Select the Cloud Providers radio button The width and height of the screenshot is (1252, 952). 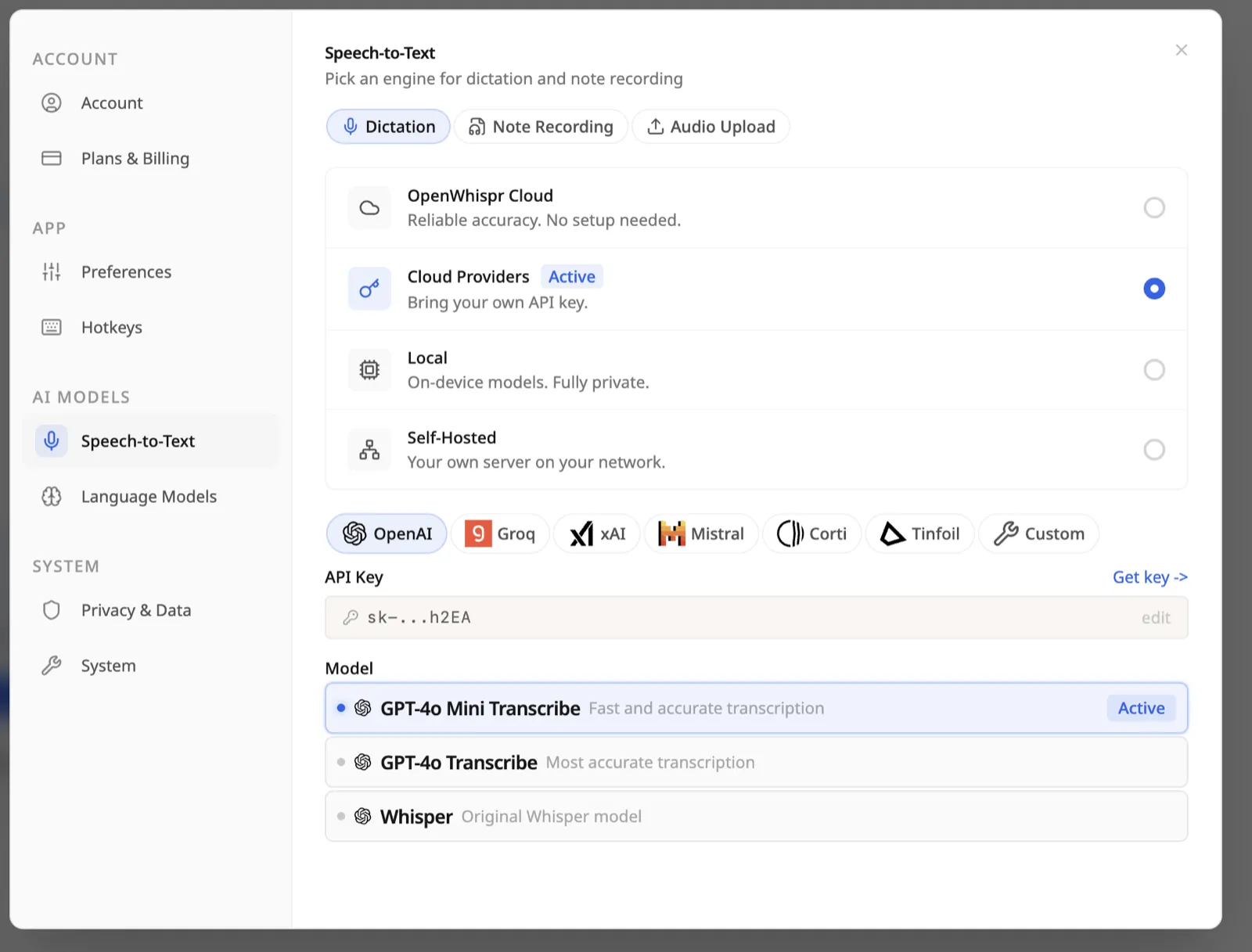point(1154,289)
